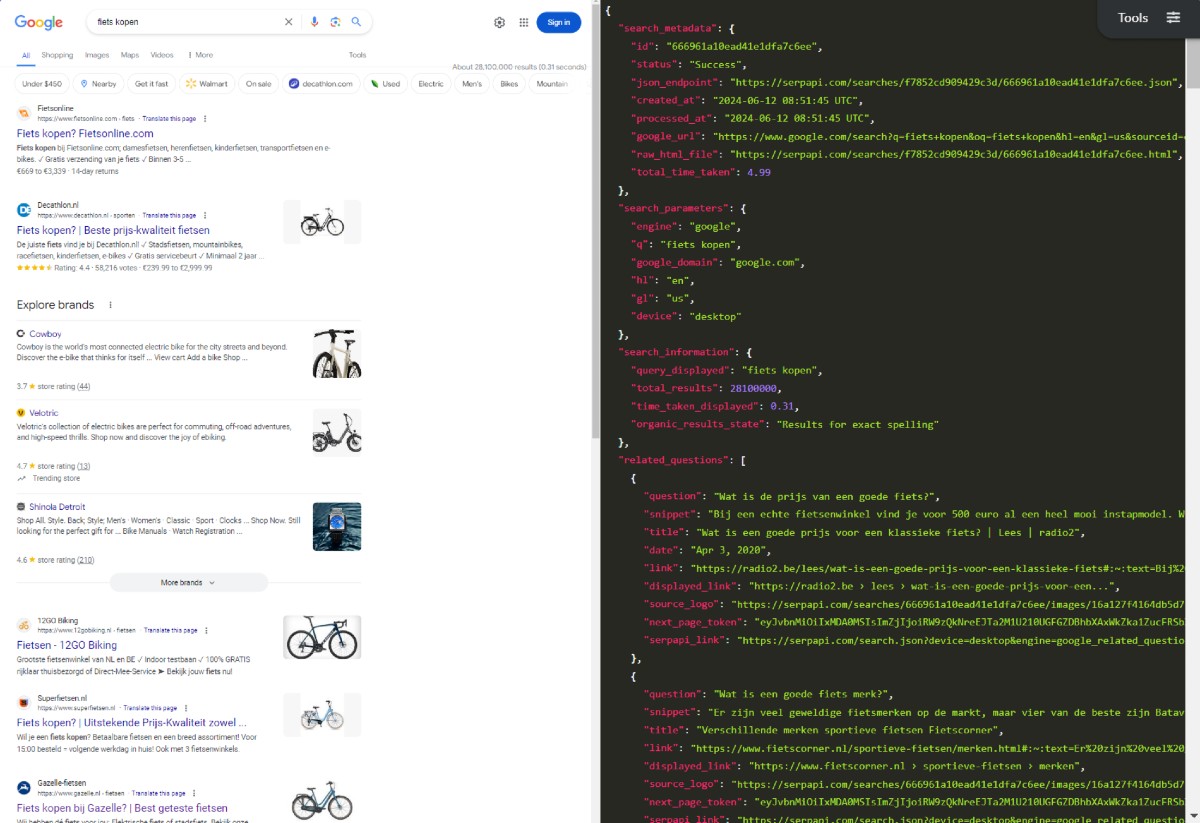Screen dimensions: 1200x823
Task: Open the three-dot menu for Fietsonline result
Action: [x=205, y=118]
